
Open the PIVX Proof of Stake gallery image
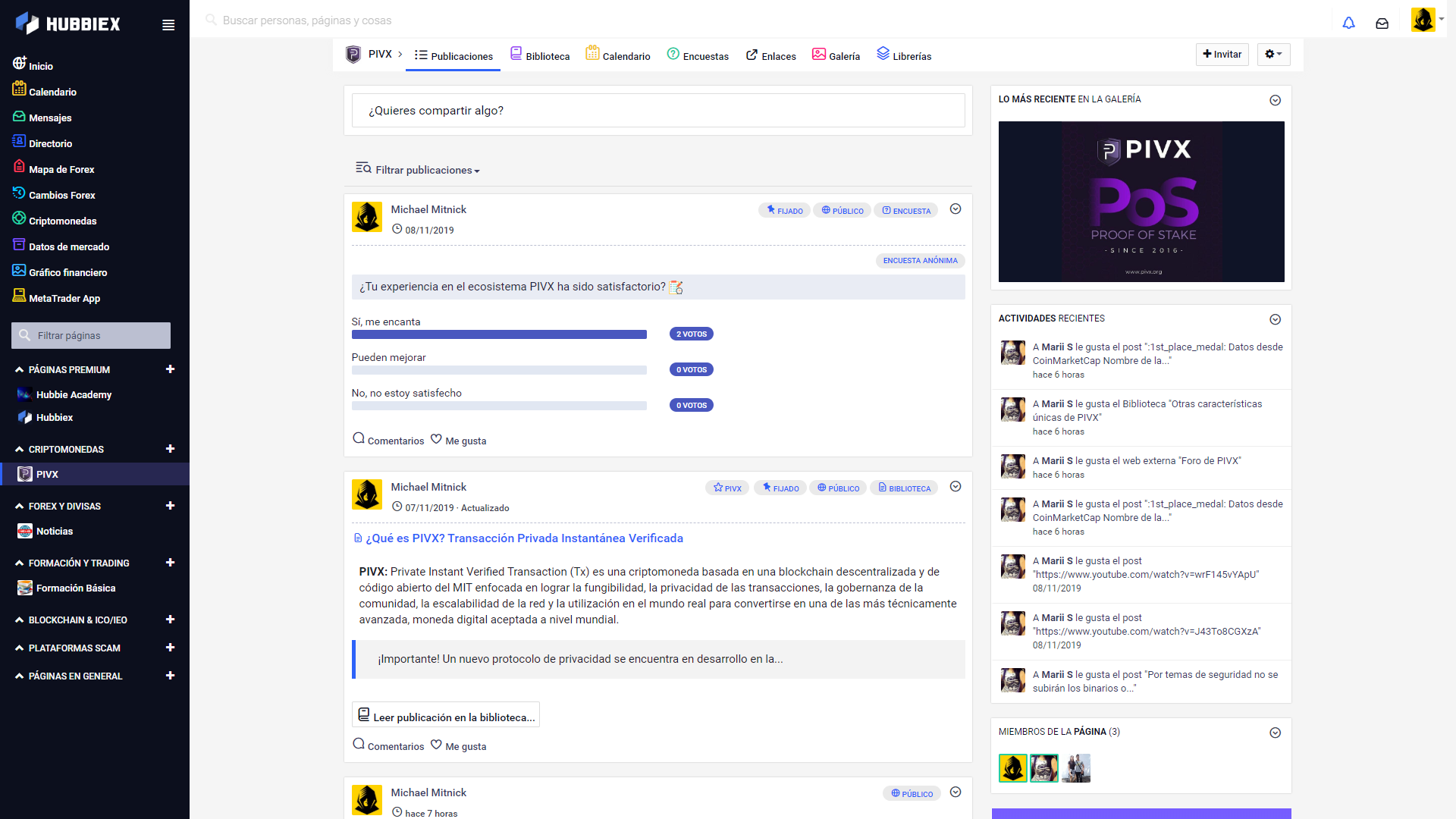point(1141,202)
